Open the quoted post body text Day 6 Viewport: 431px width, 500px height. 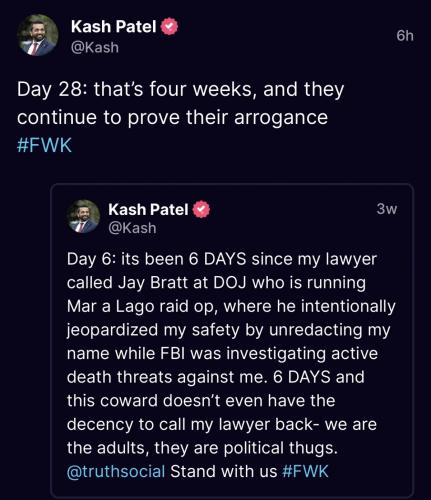(x=231, y=365)
